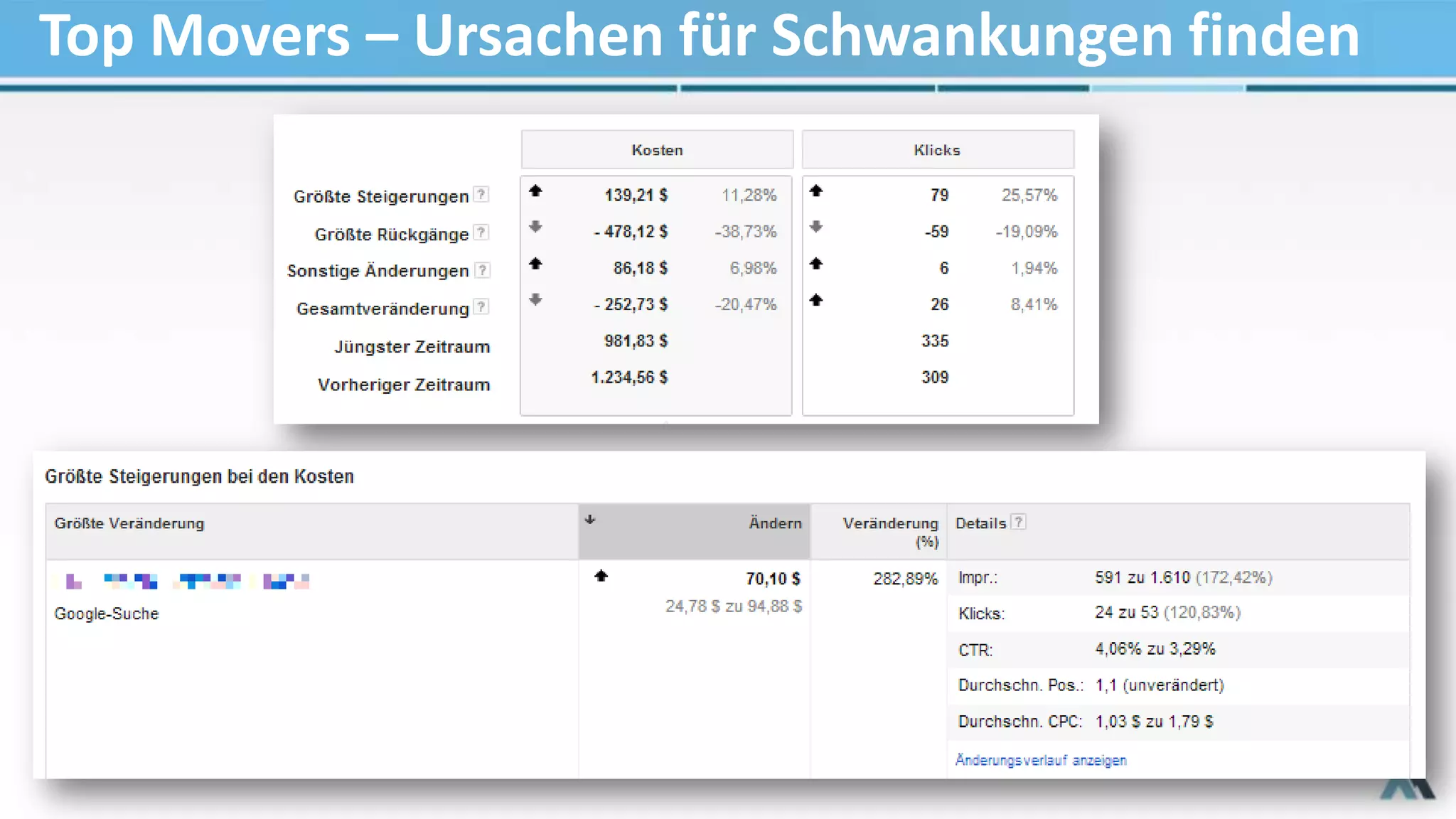Click the Größte Steigerungen row label
Image resolution: width=1456 pixels, height=819 pixels.
click(x=381, y=196)
